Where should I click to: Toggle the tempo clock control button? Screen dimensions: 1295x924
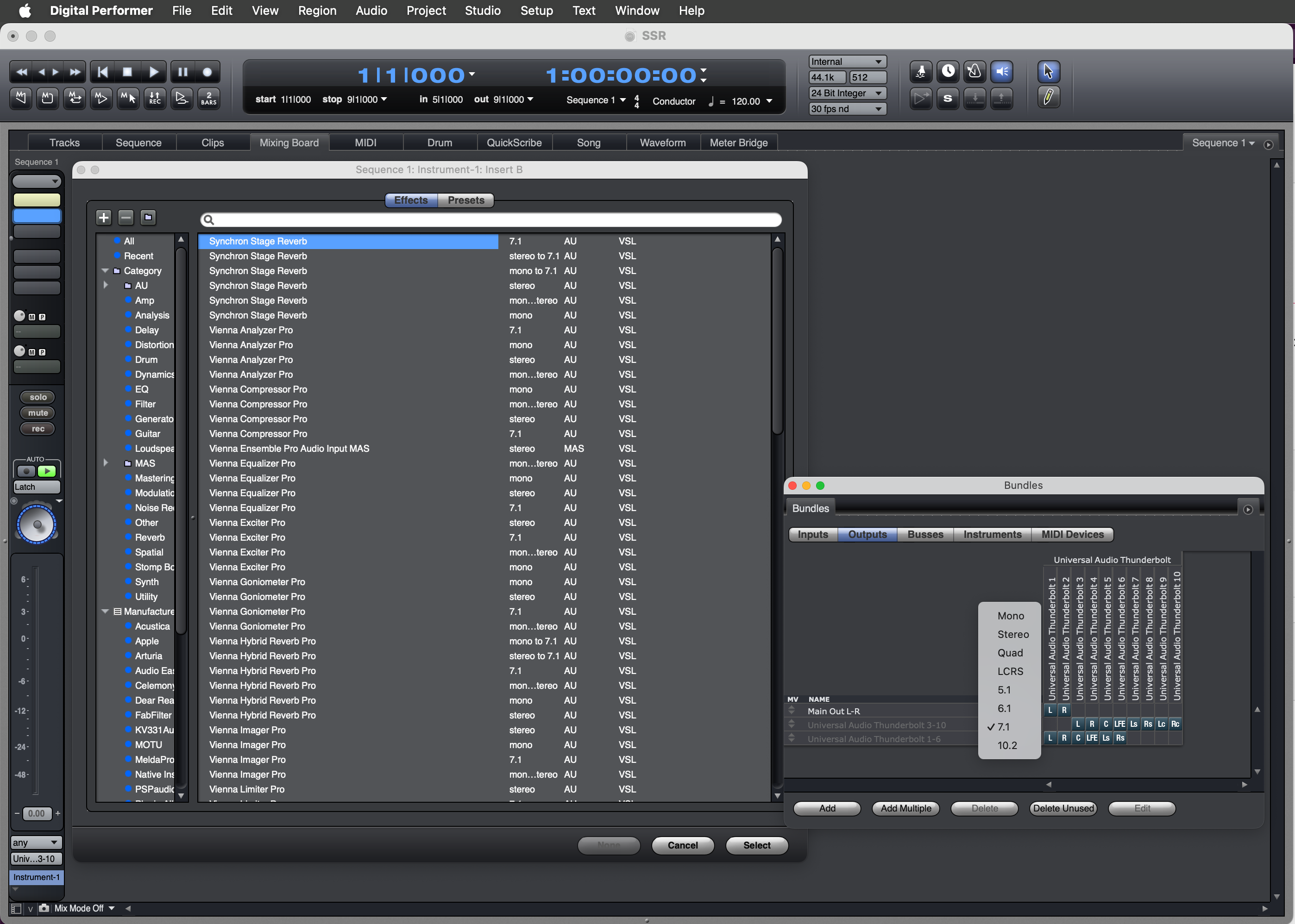(x=948, y=72)
